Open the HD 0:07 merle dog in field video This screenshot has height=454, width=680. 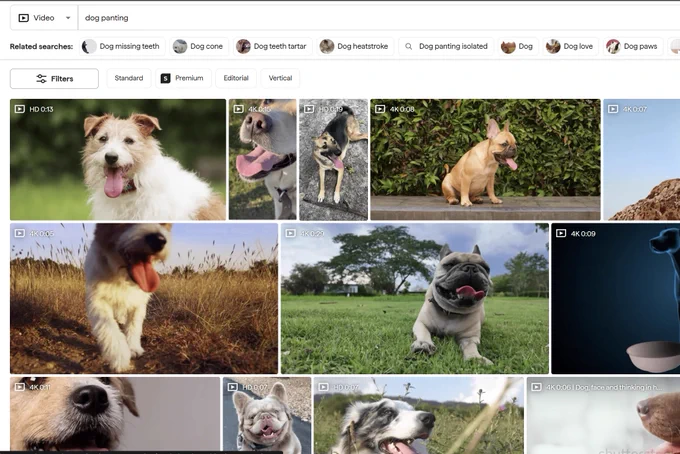[419, 415]
